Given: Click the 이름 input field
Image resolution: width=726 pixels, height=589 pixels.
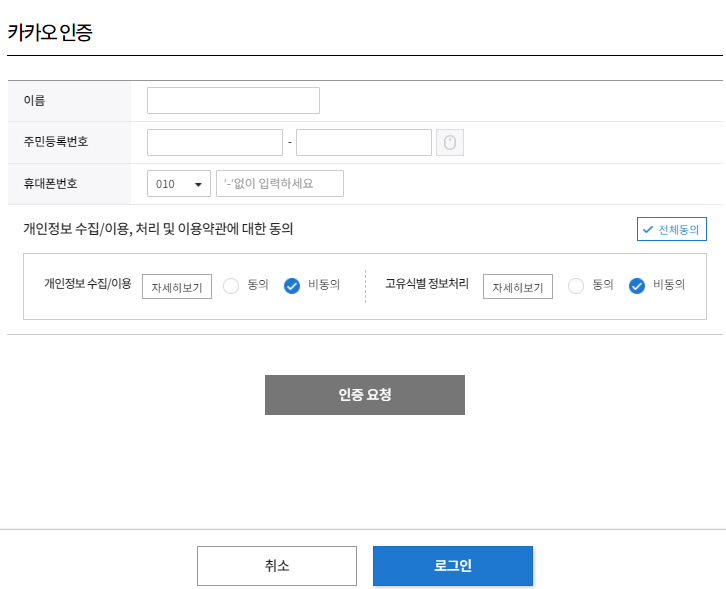Looking at the screenshot, I should tap(233, 100).
